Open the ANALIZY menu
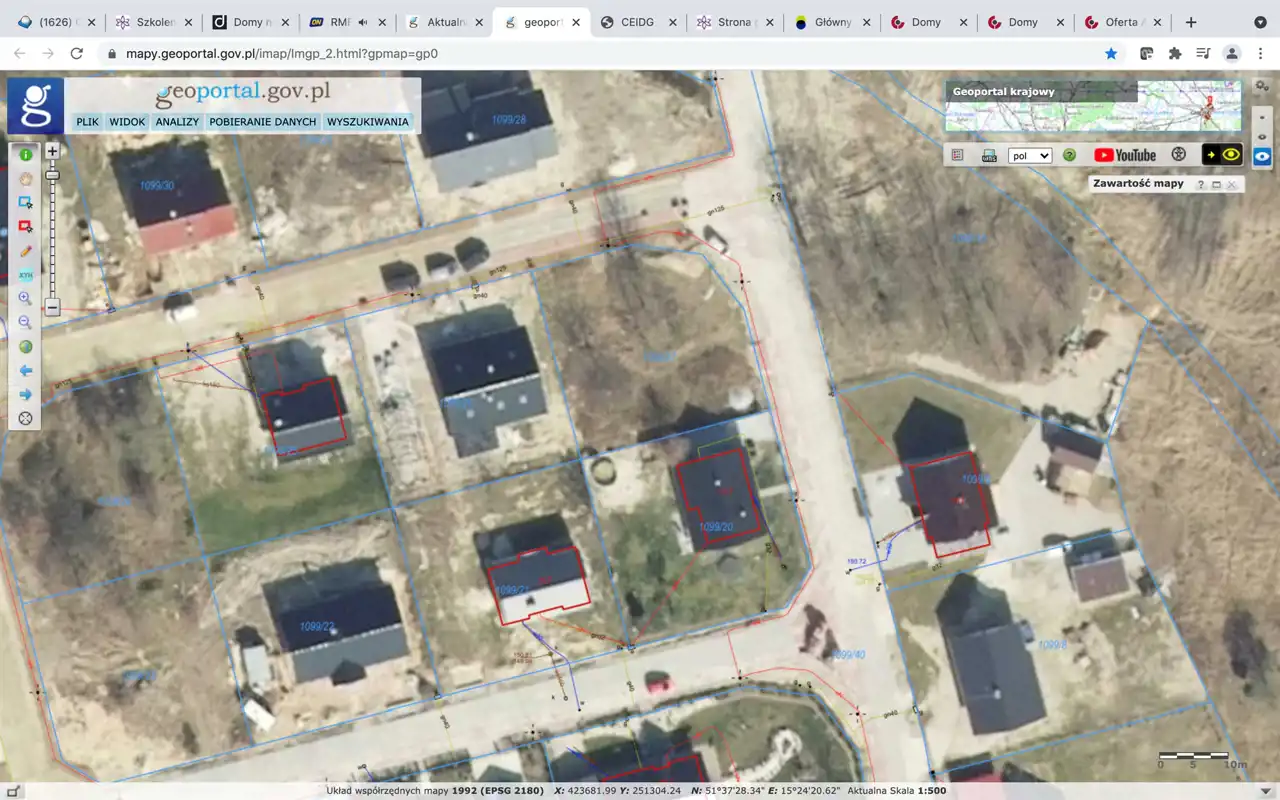 pyautogui.click(x=177, y=122)
